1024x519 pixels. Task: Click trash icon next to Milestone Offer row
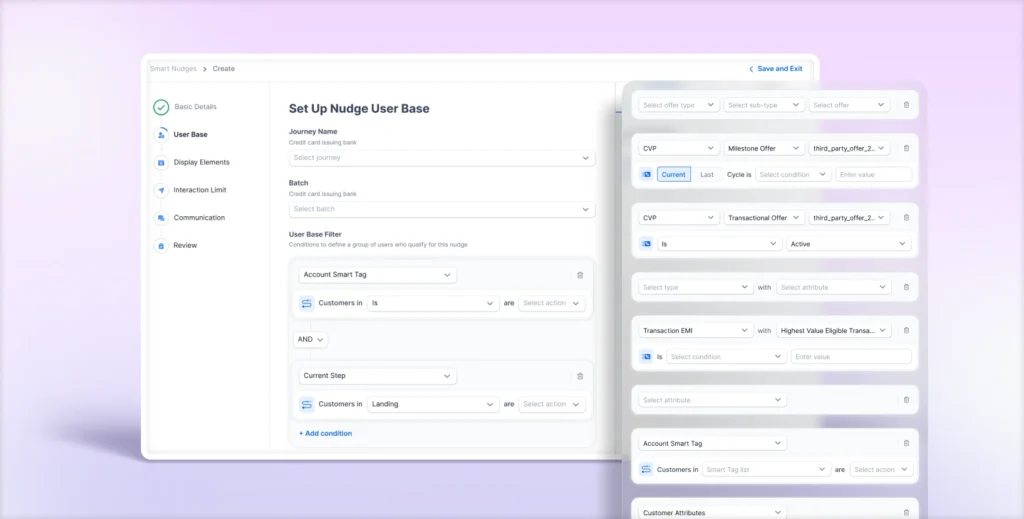tap(906, 148)
